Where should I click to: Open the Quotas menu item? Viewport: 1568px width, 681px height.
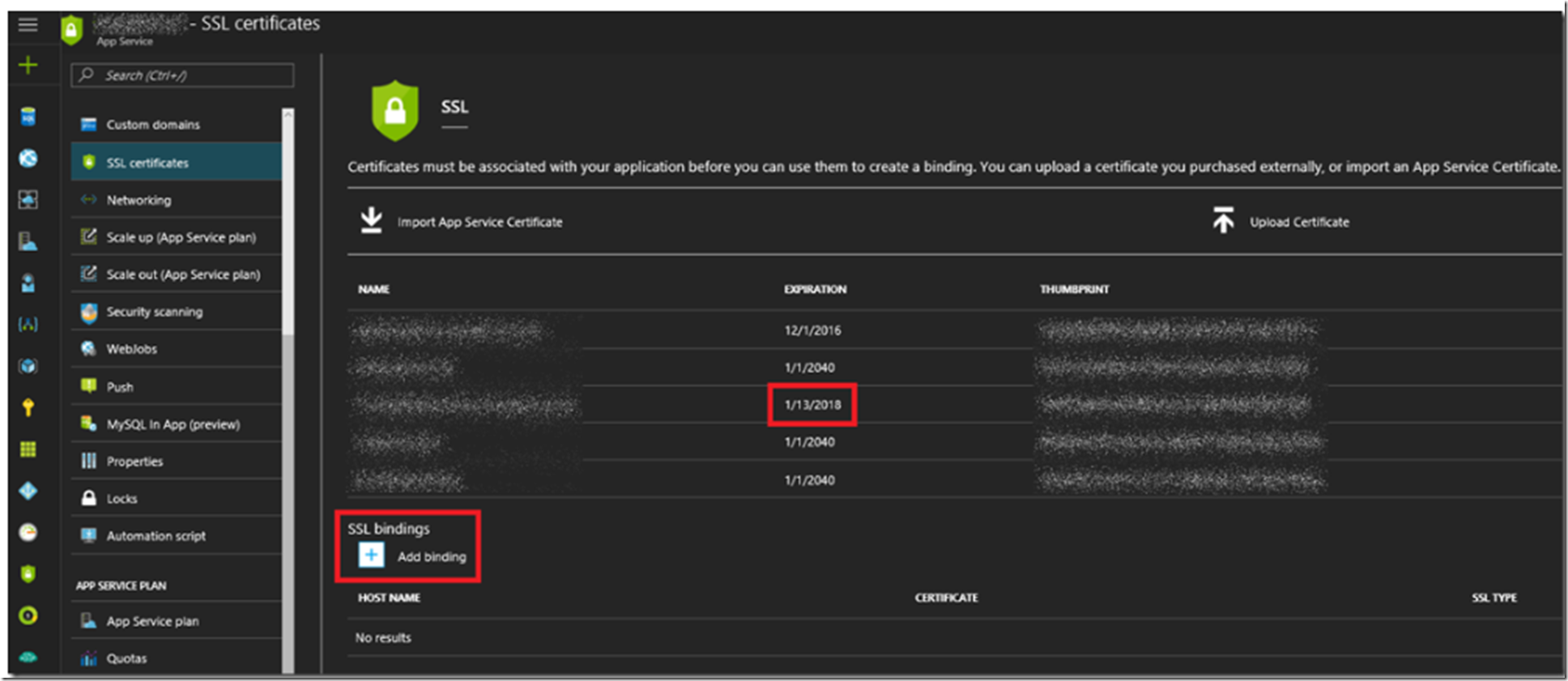coord(177,658)
